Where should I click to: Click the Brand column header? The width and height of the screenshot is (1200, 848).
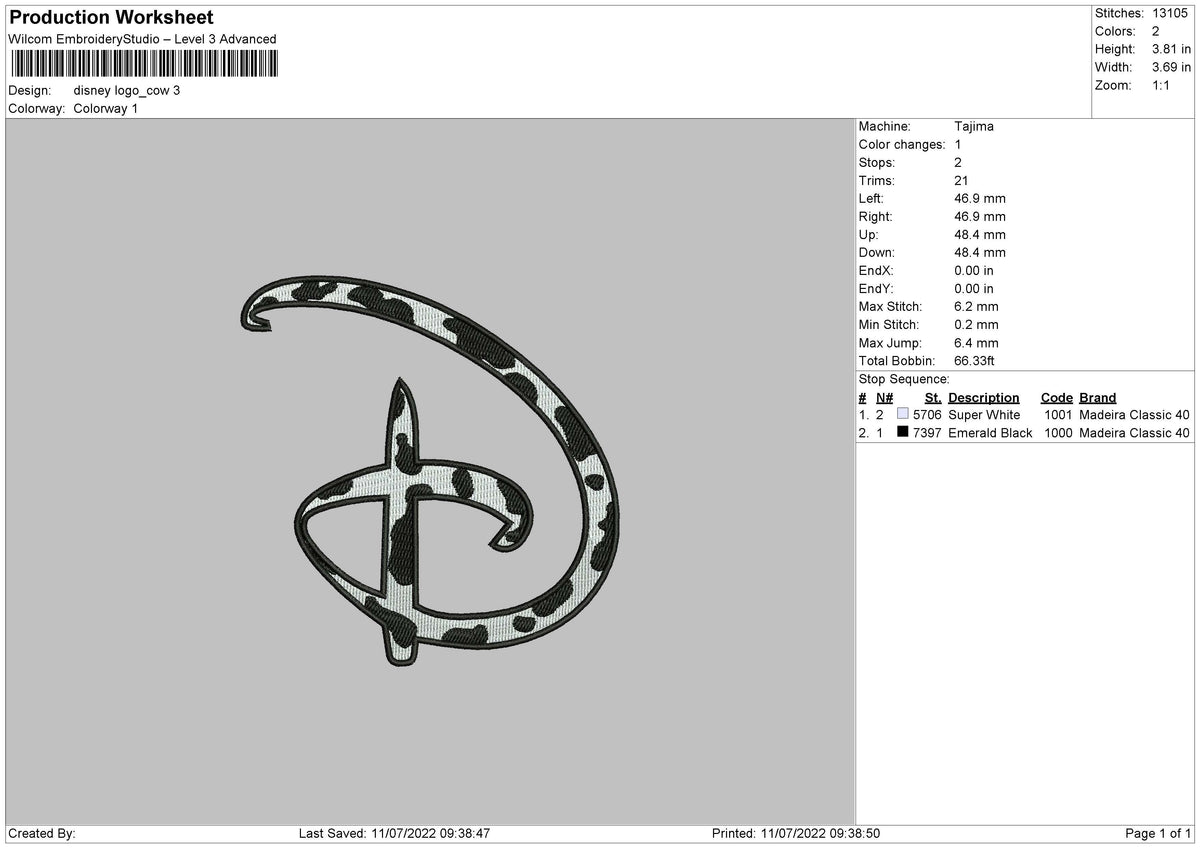1098,398
